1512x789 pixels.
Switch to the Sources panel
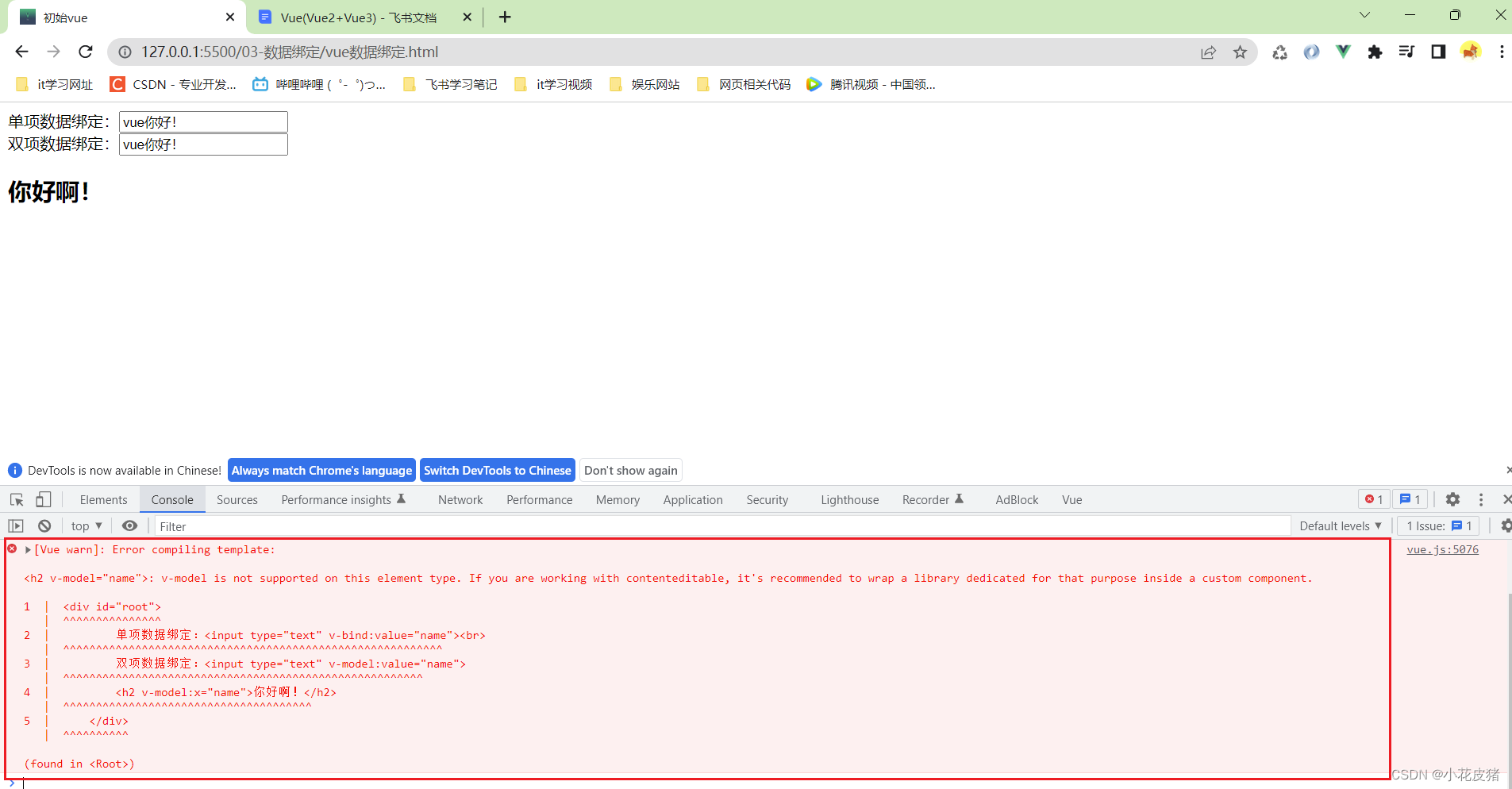pos(237,499)
